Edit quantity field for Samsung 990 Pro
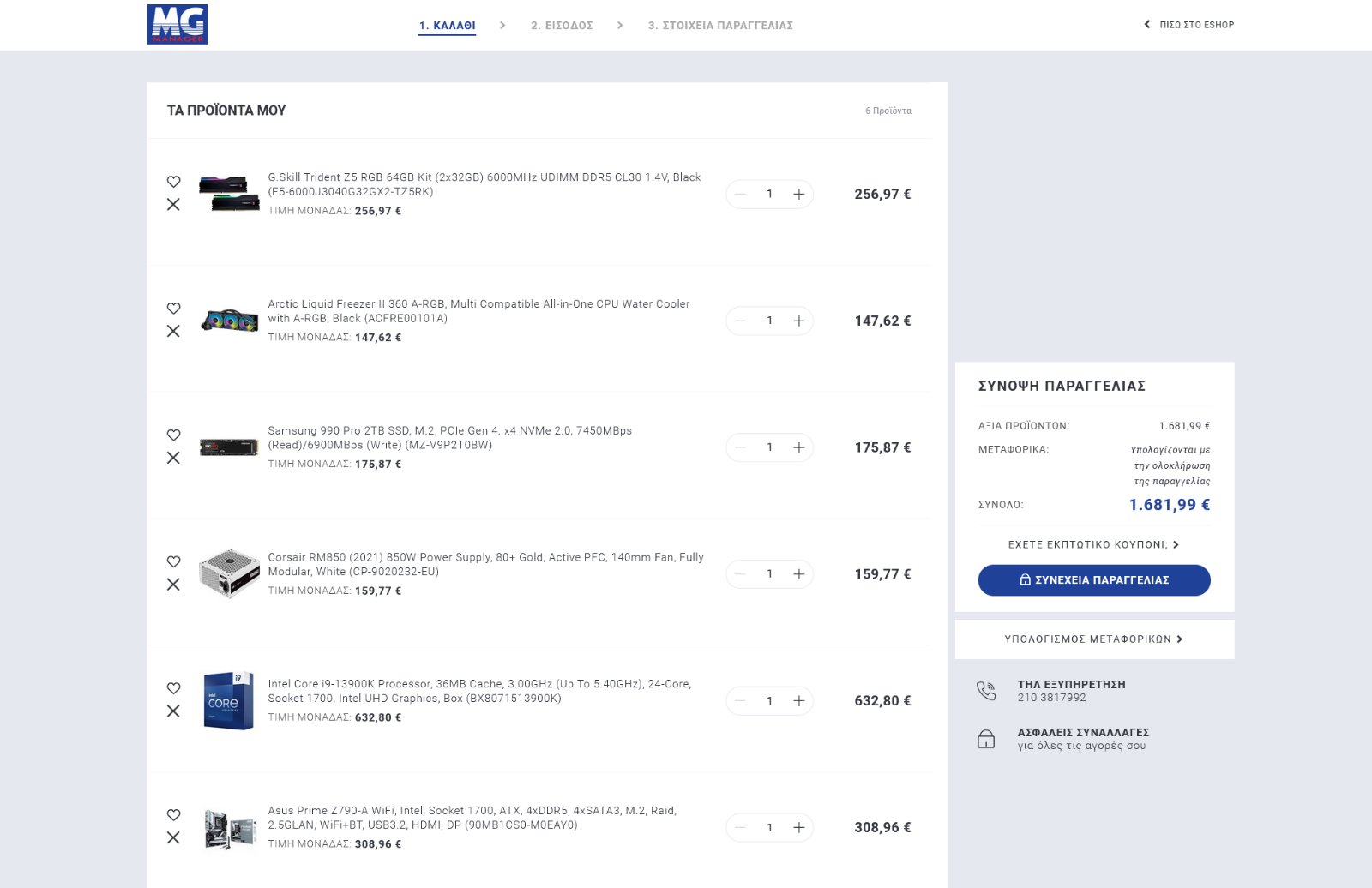 (769, 447)
